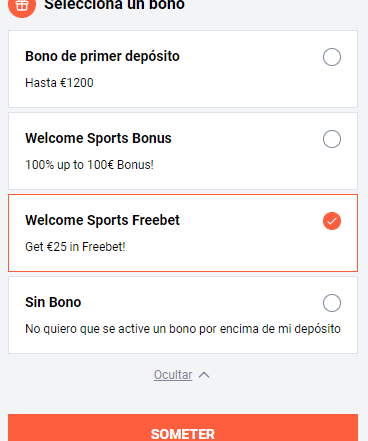368x441 pixels.
Task: Click the Sin Bono heading
Action: click(53, 302)
